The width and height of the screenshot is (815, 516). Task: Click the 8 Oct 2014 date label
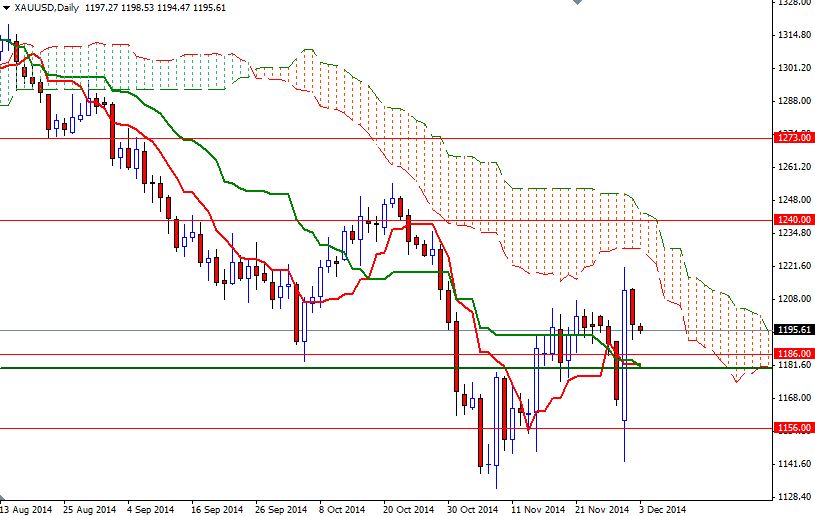(341, 510)
